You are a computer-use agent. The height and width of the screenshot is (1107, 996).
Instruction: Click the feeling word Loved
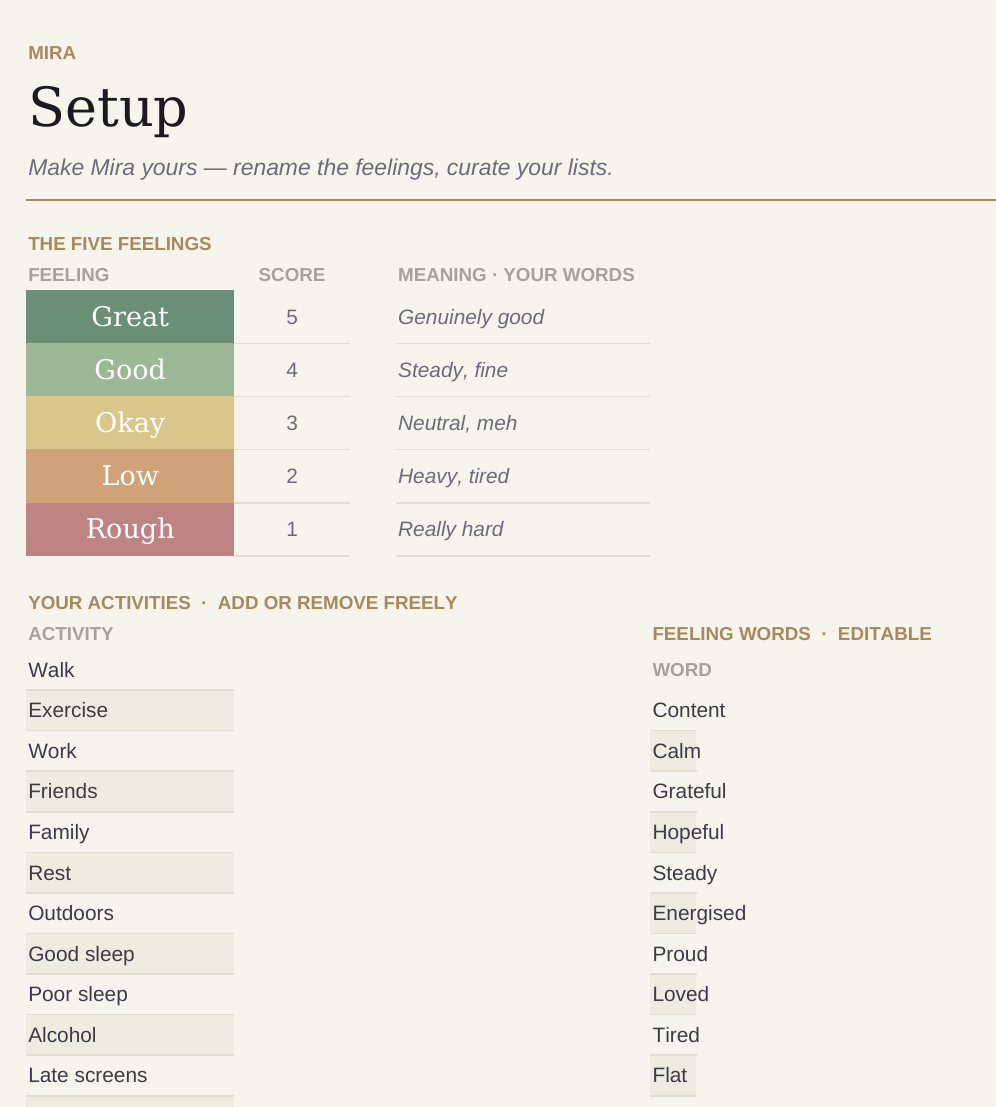coord(680,994)
